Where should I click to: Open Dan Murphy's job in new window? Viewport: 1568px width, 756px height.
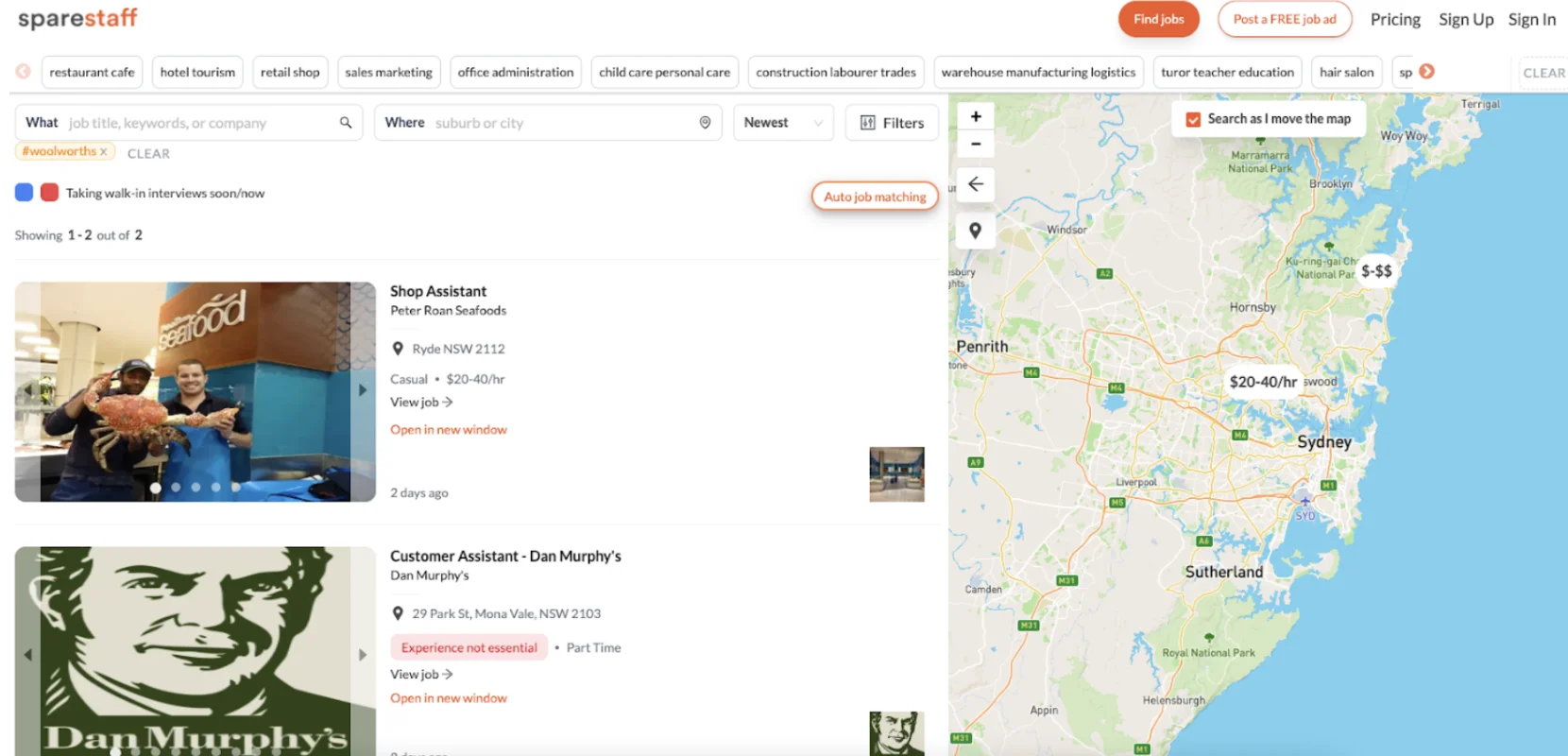(449, 698)
